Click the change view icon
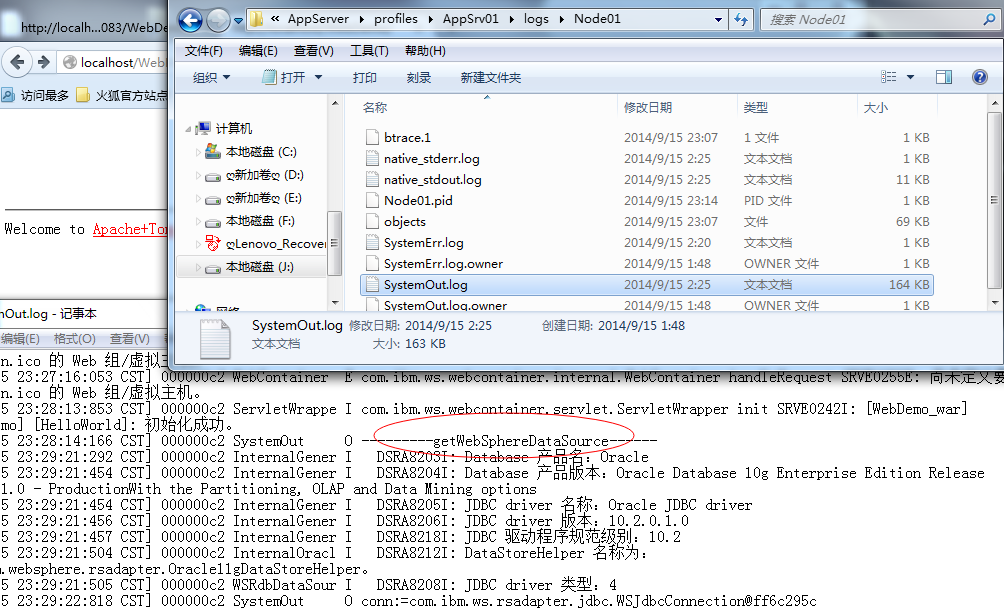The height and width of the screenshot is (612, 1004). 889,77
